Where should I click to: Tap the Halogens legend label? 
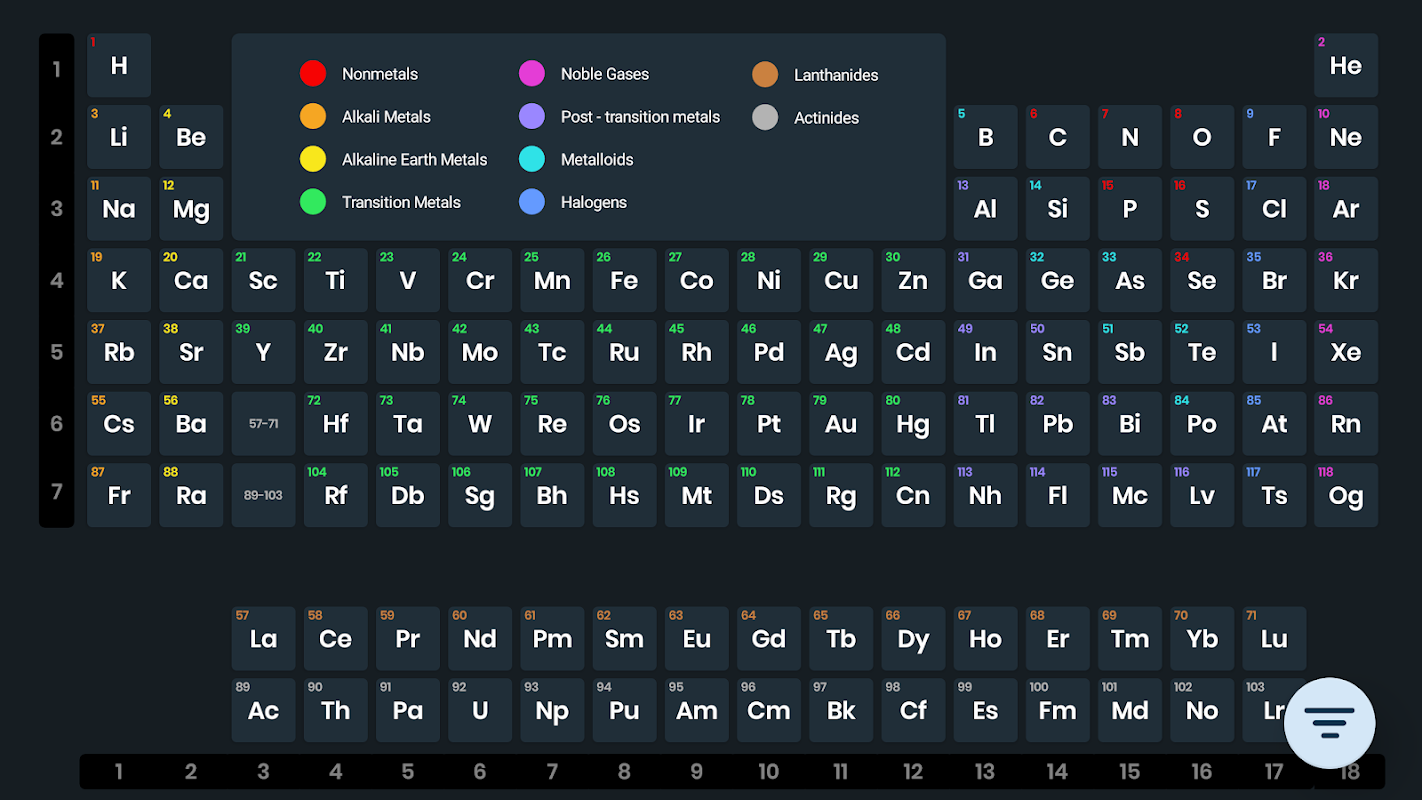pyautogui.click(x=593, y=202)
